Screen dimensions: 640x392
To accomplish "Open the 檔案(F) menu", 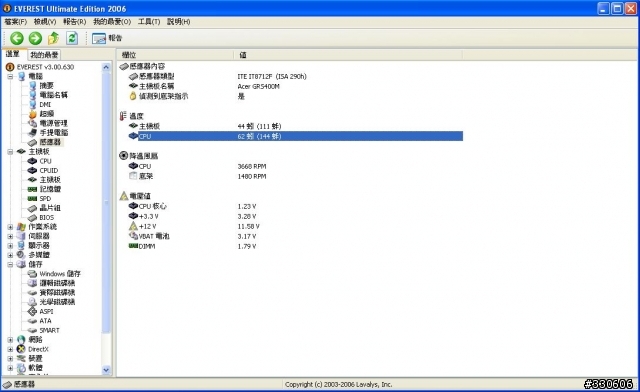I will pyautogui.click(x=16, y=22).
